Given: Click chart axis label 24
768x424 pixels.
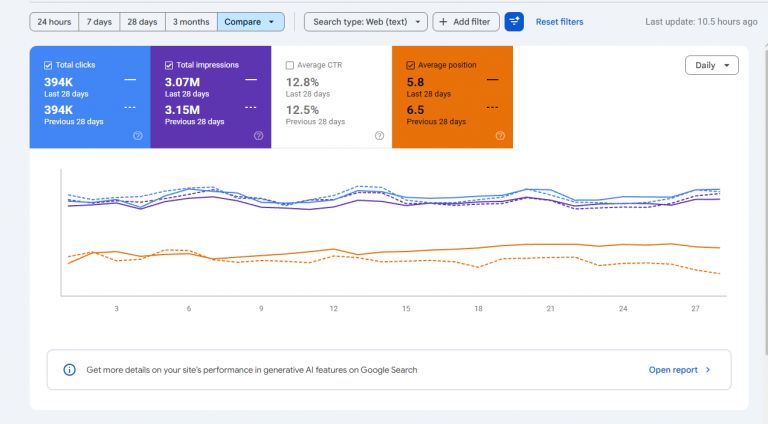Looking at the screenshot, I should (x=623, y=308).
